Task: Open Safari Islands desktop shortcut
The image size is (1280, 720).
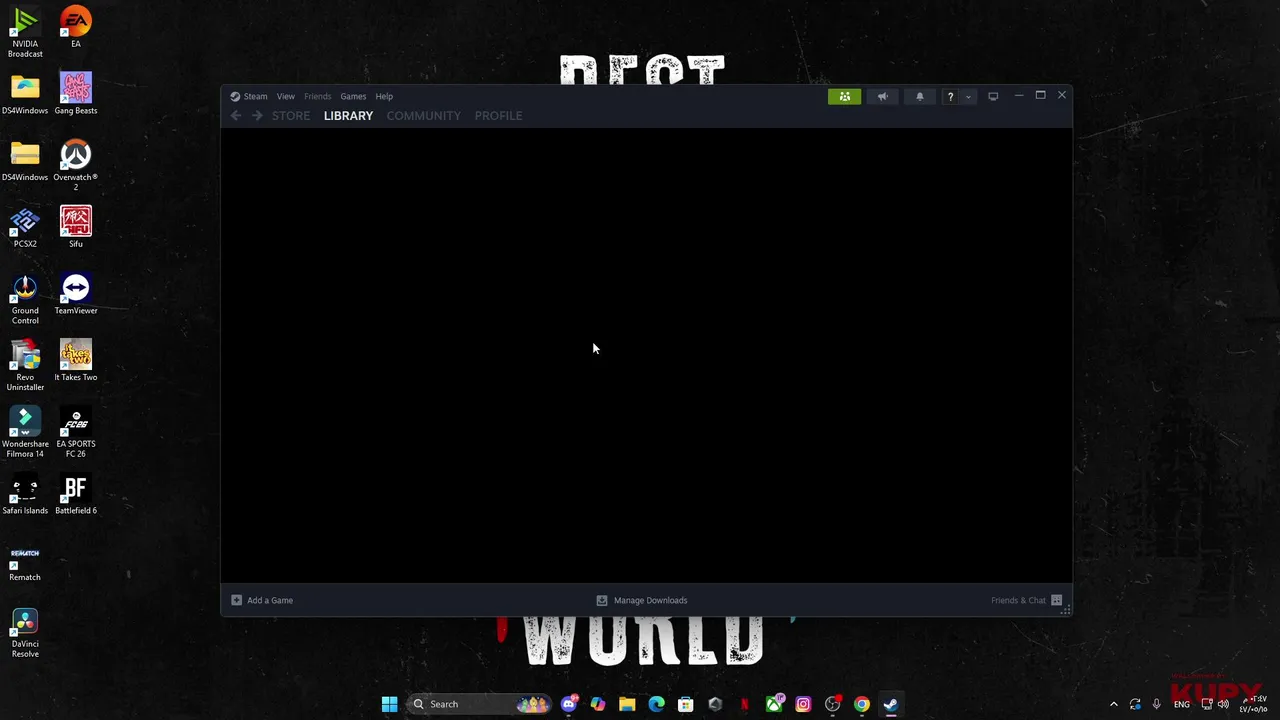Action: (25, 494)
